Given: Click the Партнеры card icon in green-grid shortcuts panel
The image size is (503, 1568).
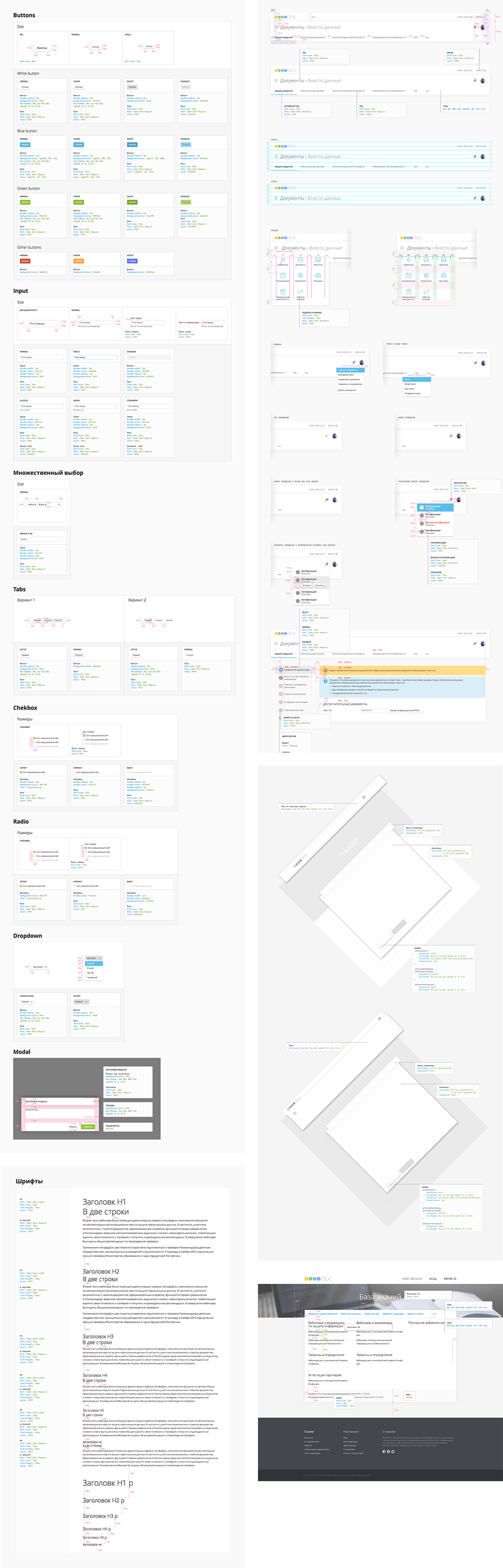Looking at the screenshot, I should pyautogui.click(x=443, y=275).
